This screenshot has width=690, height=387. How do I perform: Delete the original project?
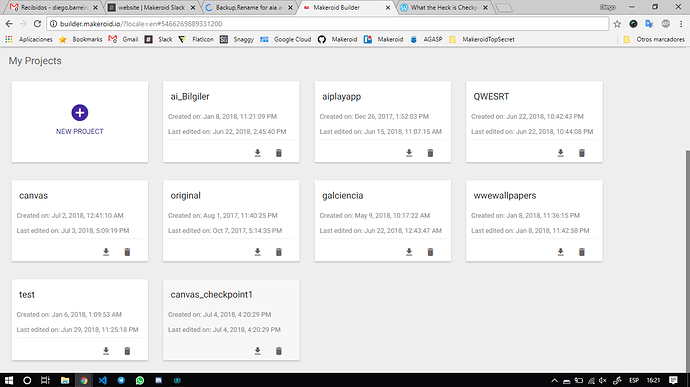point(279,252)
